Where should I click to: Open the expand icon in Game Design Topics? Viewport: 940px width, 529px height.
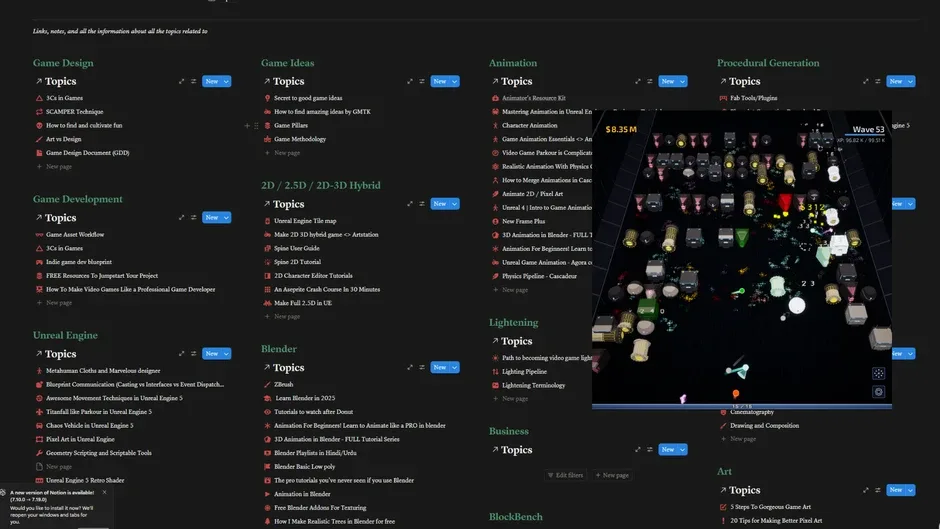pyautogui.click(x=181, y=82)
